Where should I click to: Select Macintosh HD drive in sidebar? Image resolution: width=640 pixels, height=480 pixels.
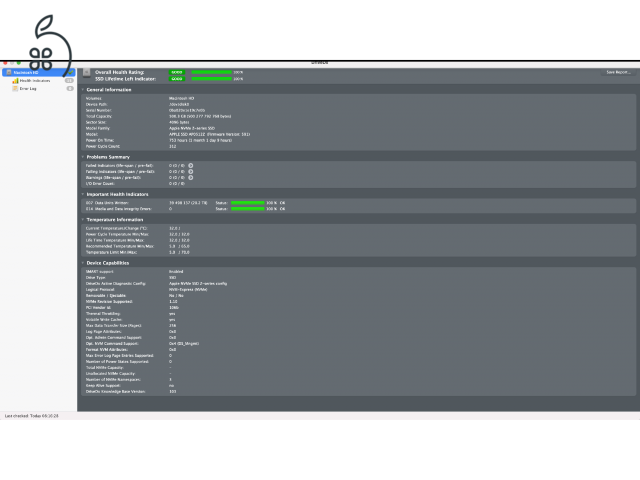[39, 72]
